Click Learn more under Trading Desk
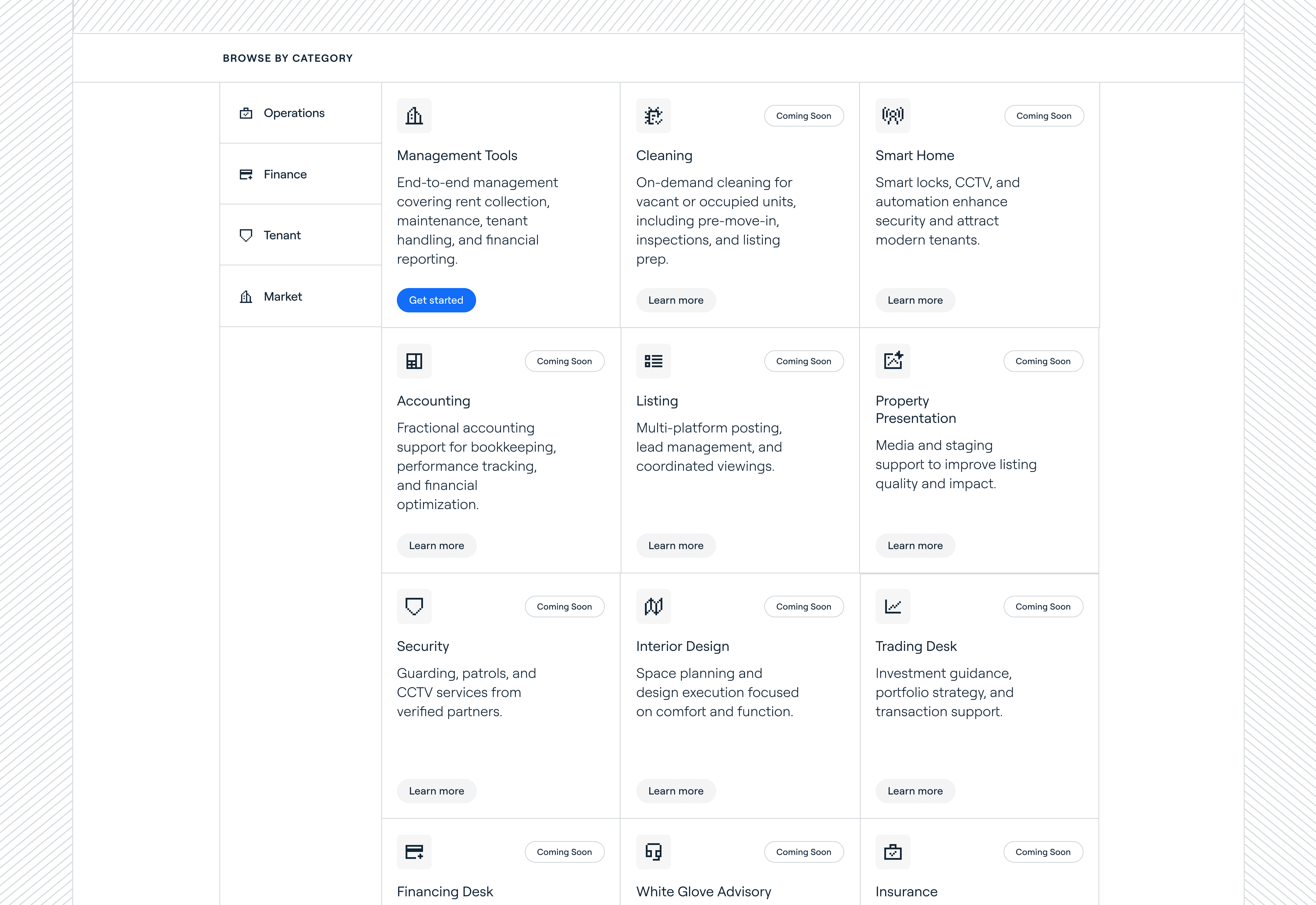This screenshot has width=1316, height=905. pyautogui.click(x=914, y=791)
